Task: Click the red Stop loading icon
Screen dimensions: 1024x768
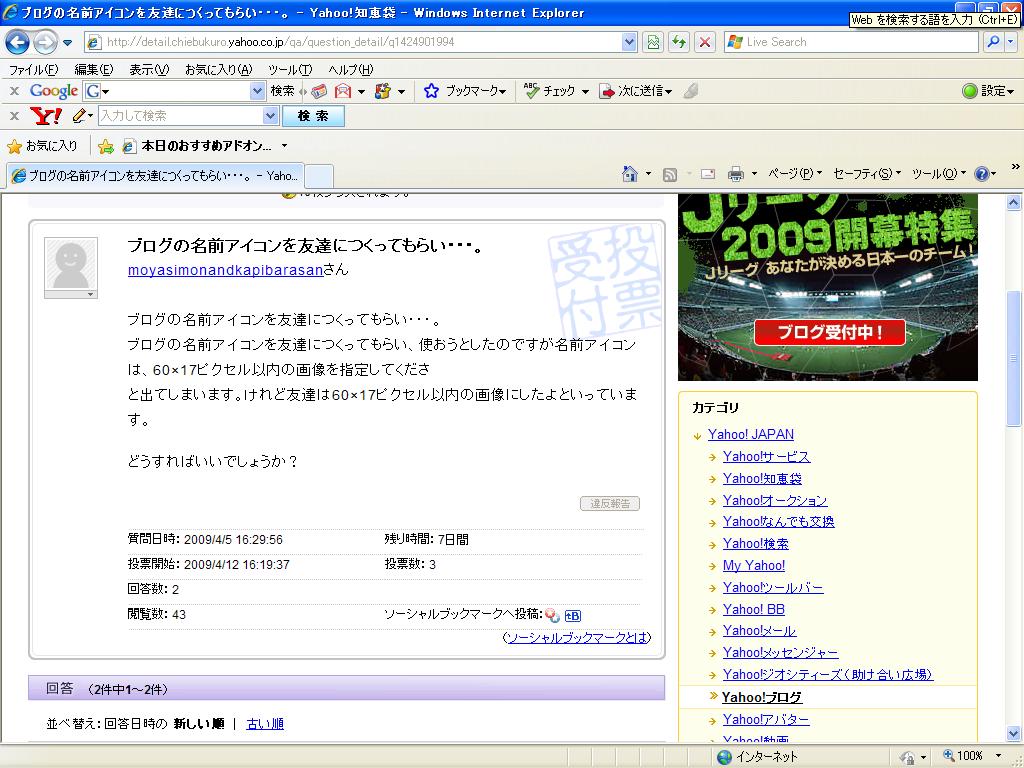Action: (705, 42)
